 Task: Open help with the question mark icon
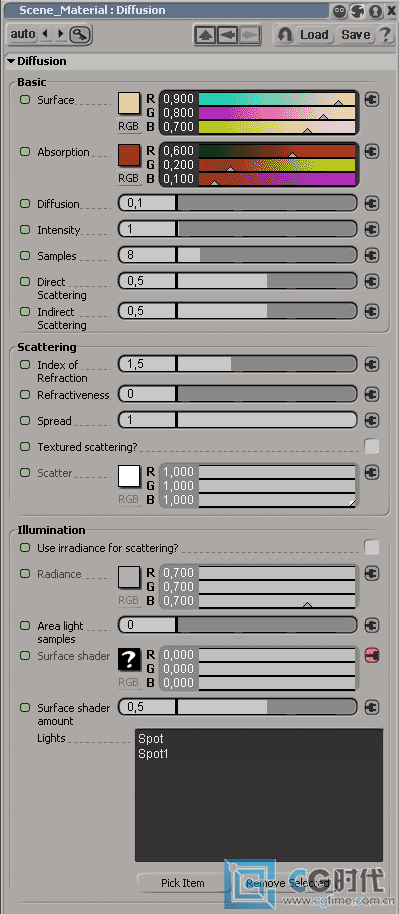click(385, 34)
